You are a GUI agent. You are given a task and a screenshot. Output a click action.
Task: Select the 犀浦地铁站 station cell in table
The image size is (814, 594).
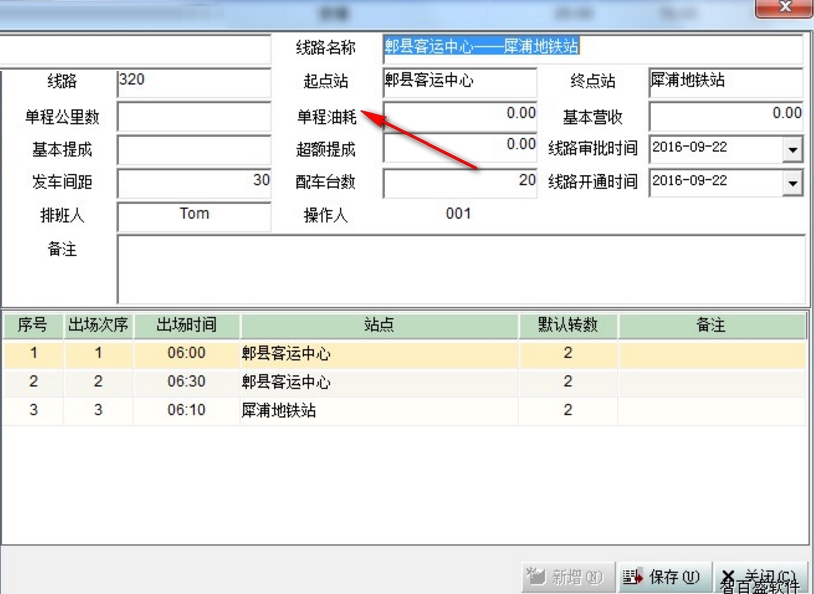pos(379,410)
